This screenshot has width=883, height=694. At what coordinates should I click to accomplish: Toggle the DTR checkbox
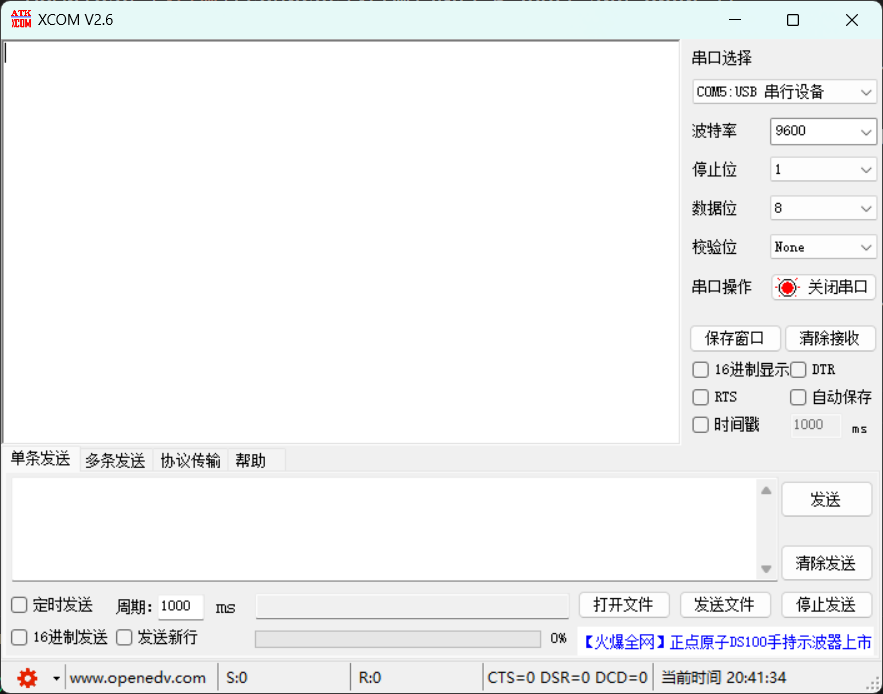click(798, 370)
